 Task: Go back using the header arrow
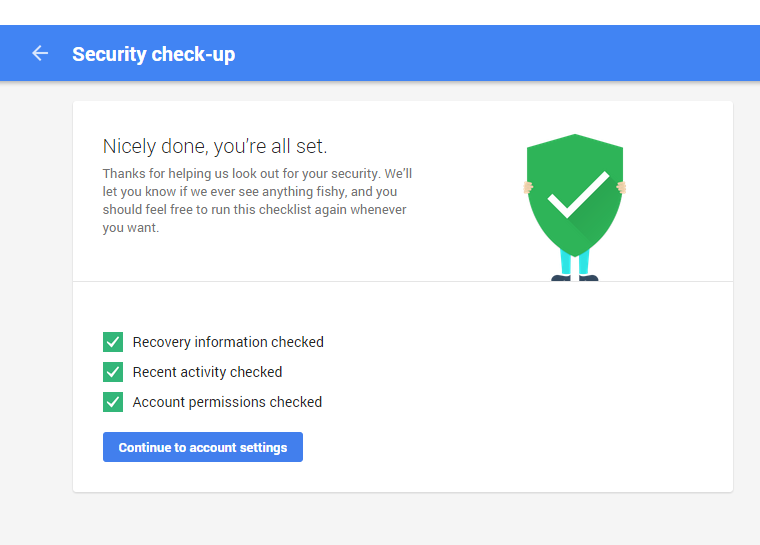(x=40, y=53)
